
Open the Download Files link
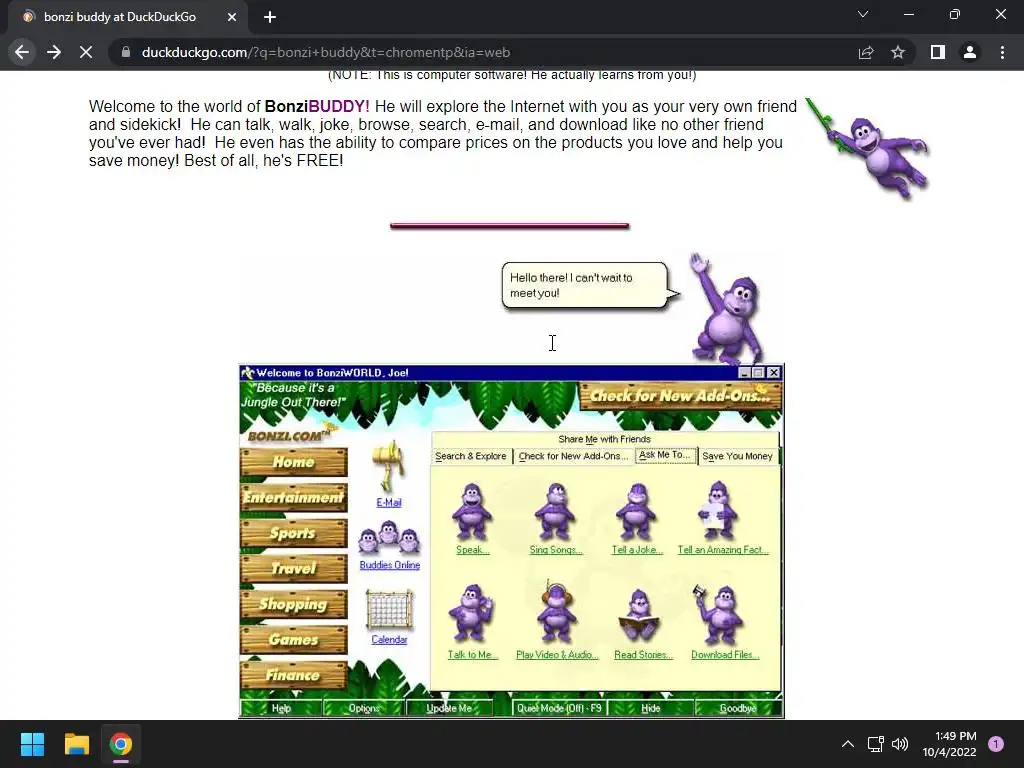pos(725,654)
